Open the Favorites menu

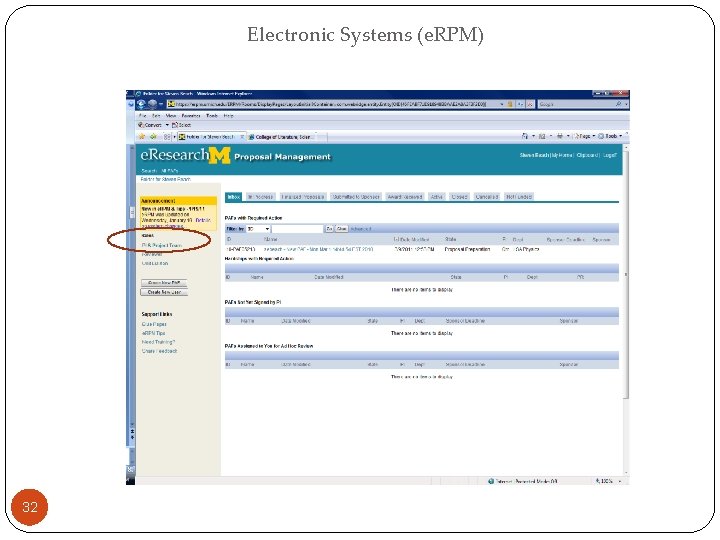[x=191, y=116]
